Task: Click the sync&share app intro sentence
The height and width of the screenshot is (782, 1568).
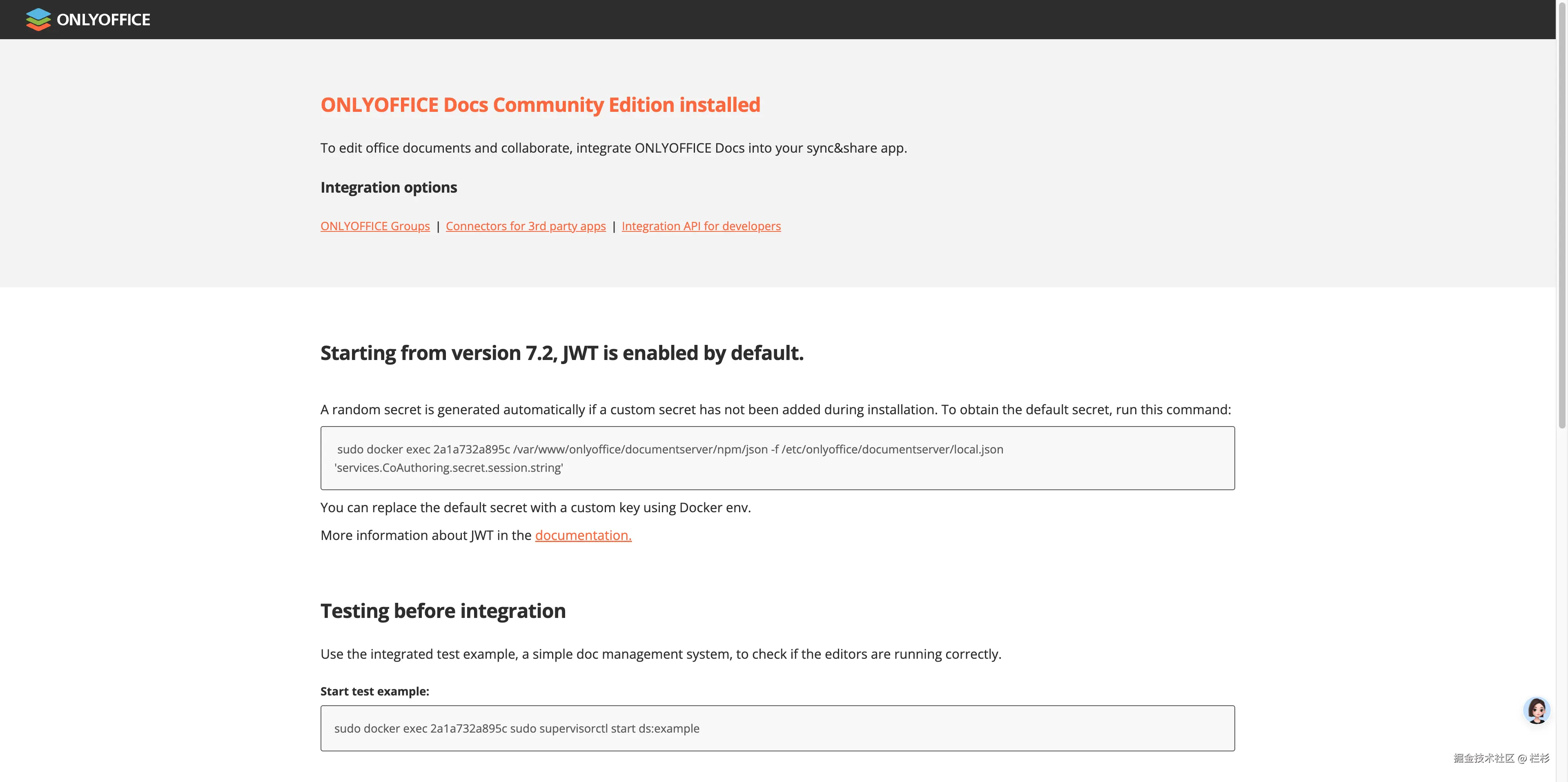Action: (613, 148)
